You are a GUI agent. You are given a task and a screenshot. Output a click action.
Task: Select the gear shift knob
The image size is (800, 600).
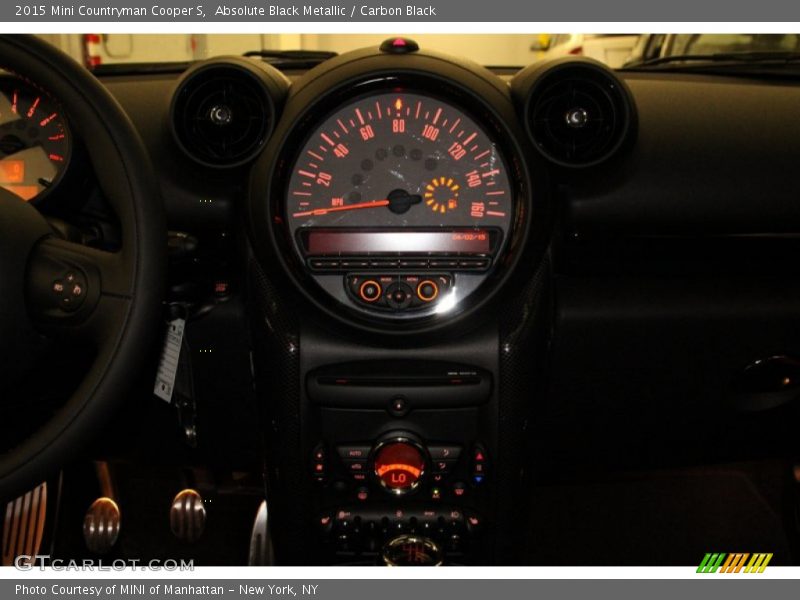tap(412, 551)
